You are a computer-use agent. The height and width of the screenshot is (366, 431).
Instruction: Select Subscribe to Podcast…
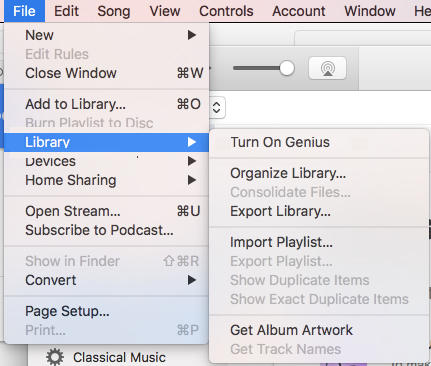point(107,230)
